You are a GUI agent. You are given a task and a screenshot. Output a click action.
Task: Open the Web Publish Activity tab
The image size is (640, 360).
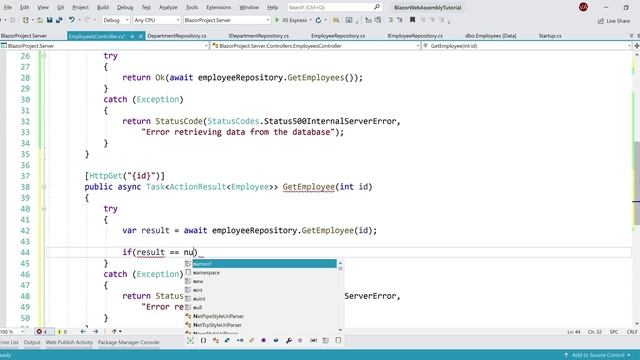coord(69,342)
